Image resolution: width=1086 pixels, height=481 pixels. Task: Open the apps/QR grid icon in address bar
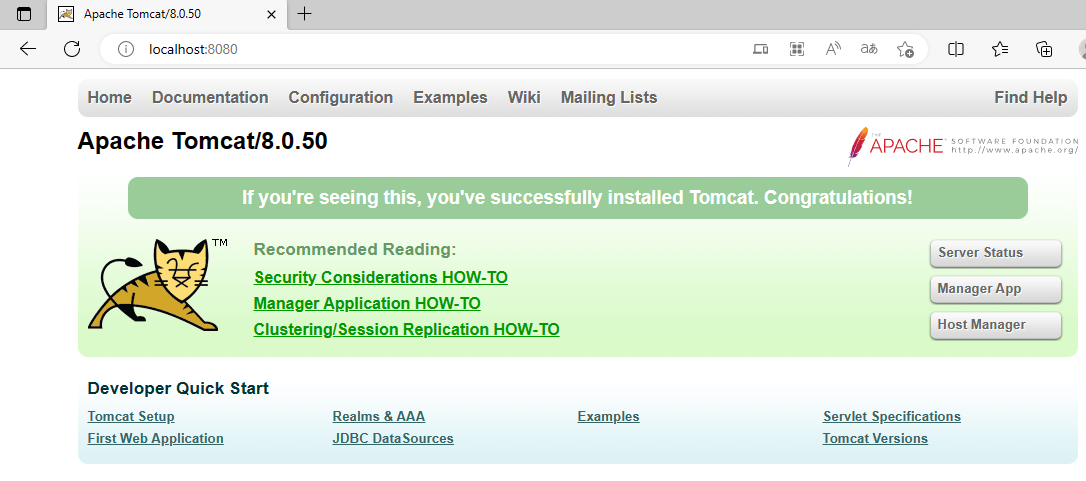(796, 49)
